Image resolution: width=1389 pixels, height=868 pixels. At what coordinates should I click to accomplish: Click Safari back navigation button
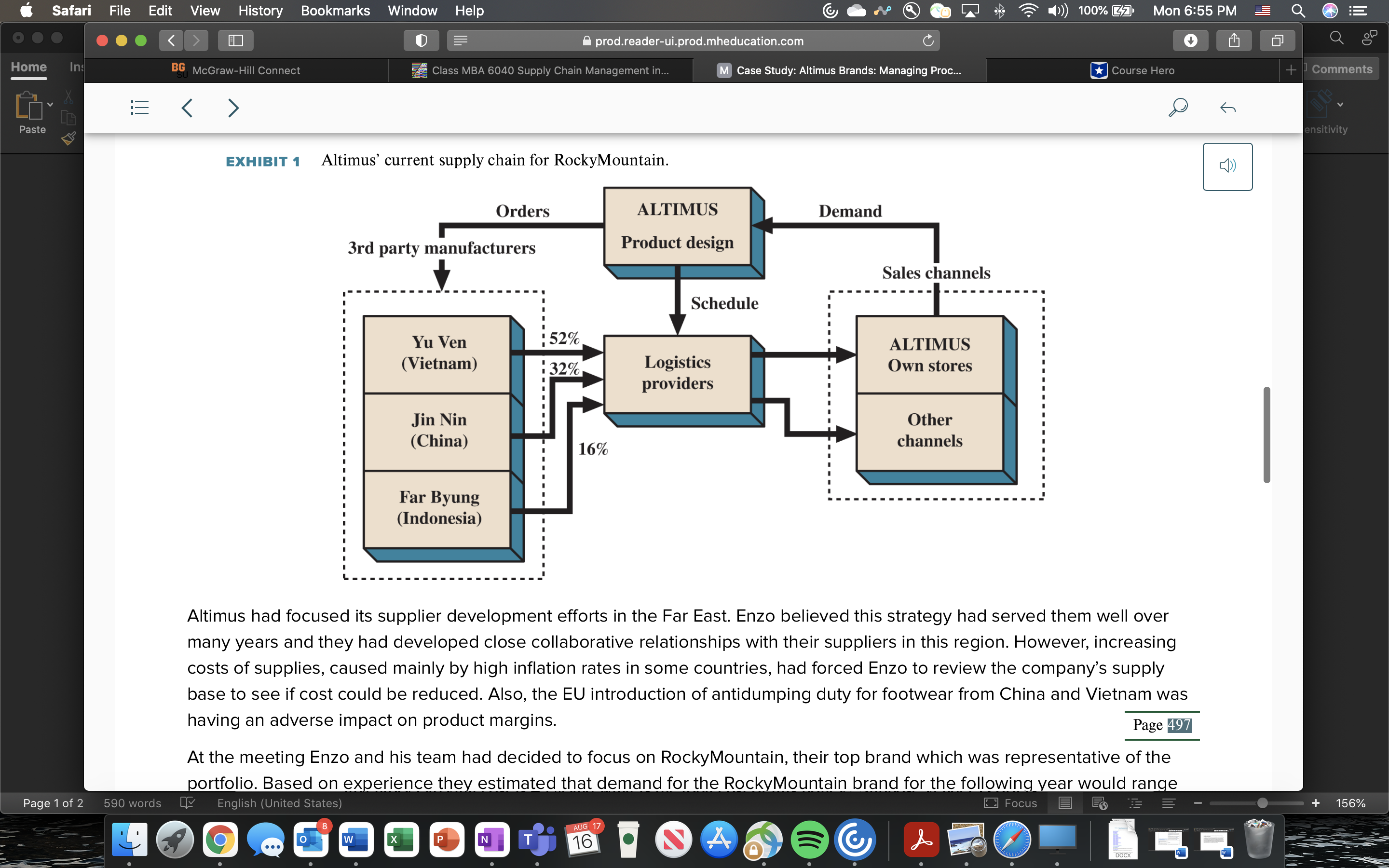coord(171,40)
